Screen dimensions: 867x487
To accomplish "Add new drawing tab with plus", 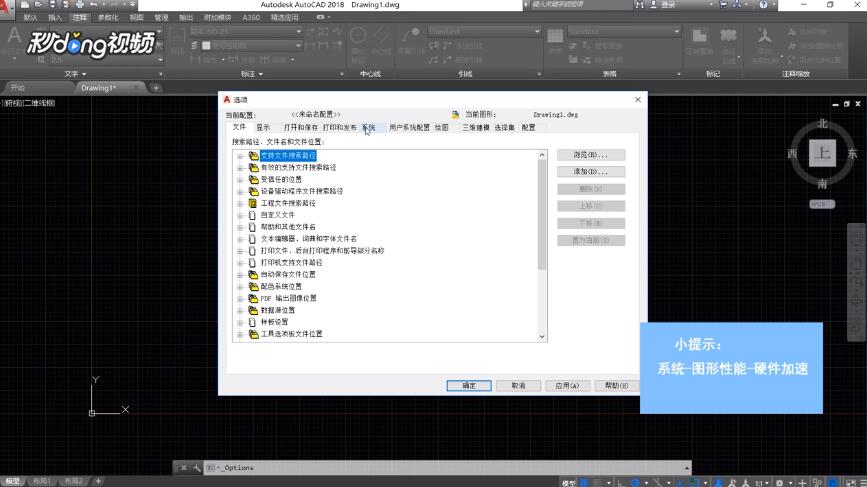I will coord(156,88).
